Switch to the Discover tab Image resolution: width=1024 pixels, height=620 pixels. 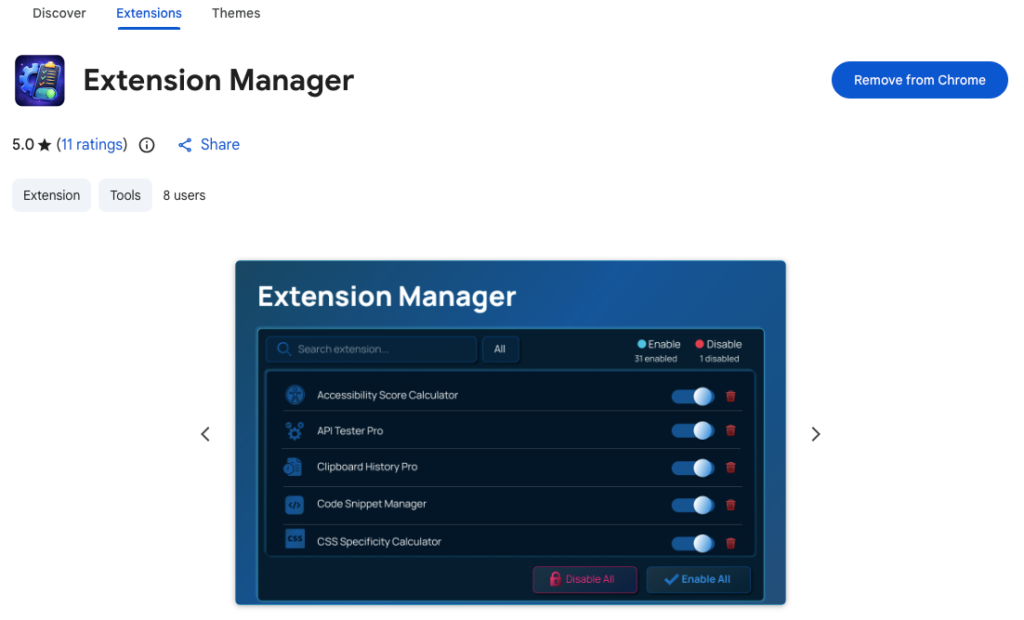(59, 14)
